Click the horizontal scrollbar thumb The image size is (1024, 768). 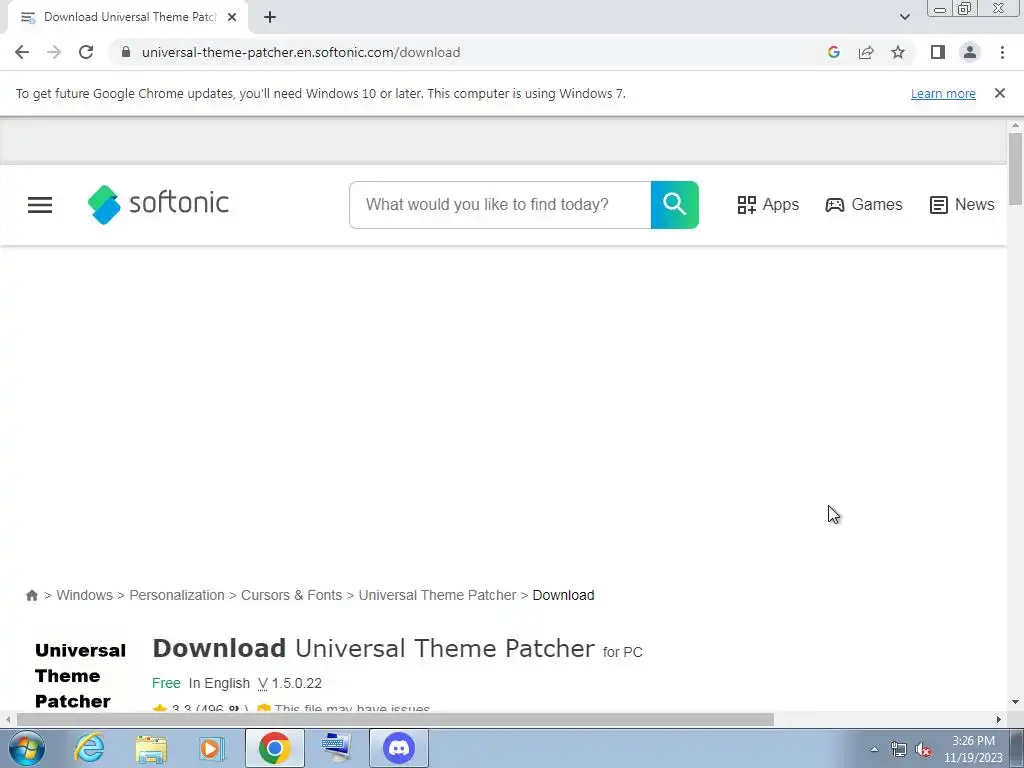click(x=395, y=720)
